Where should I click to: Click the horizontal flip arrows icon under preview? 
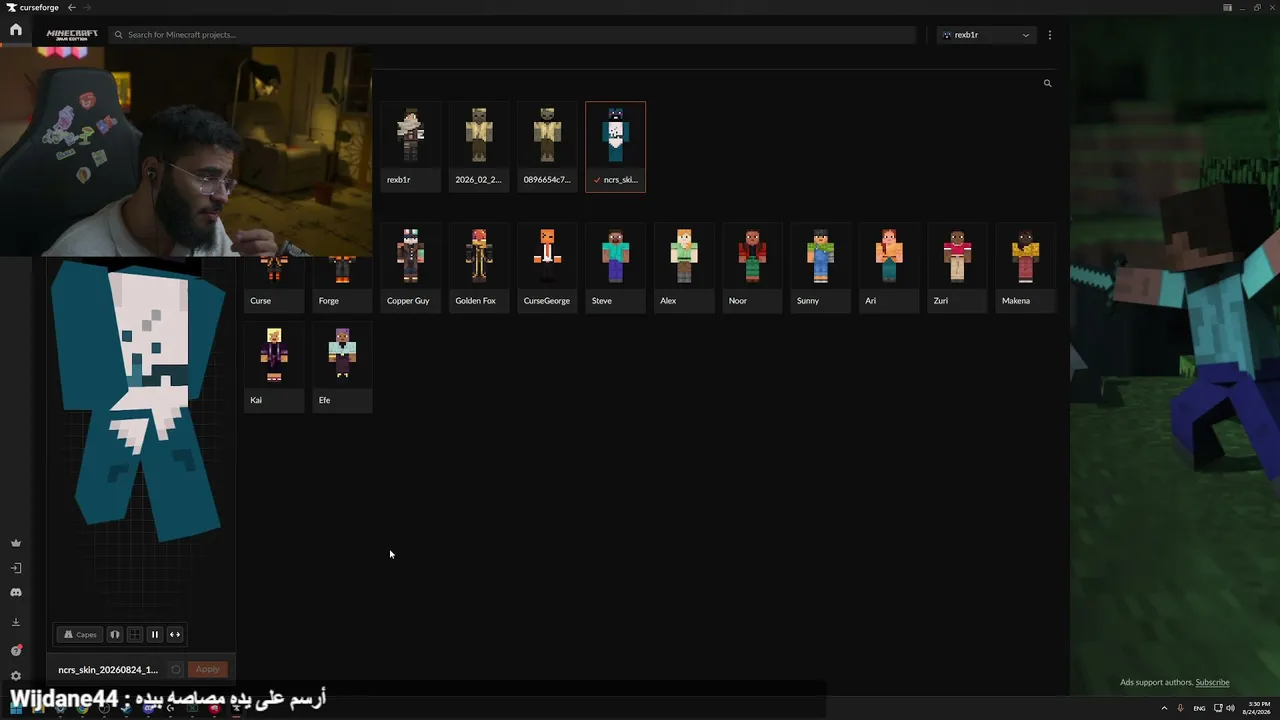click(175, 634)
